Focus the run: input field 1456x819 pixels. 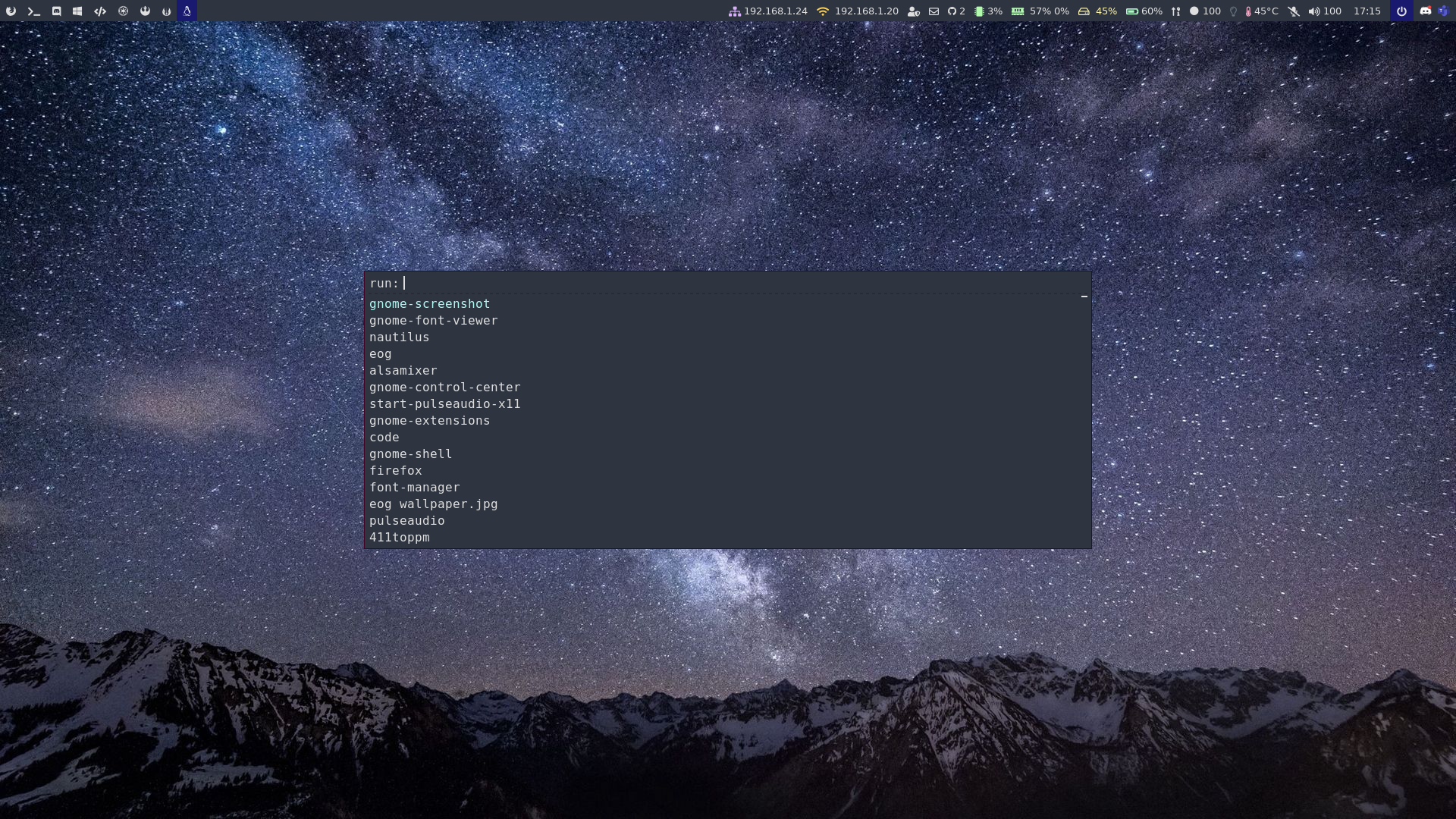coord(728,283)
